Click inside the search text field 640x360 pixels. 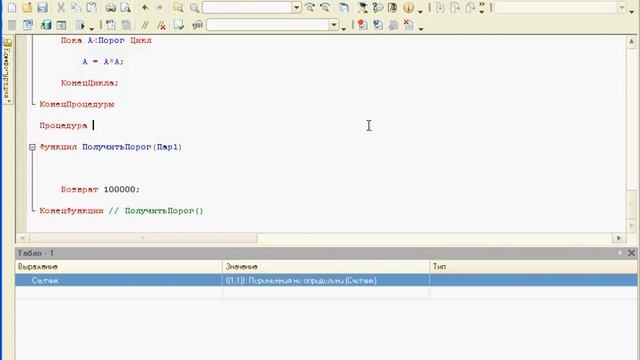248,7
